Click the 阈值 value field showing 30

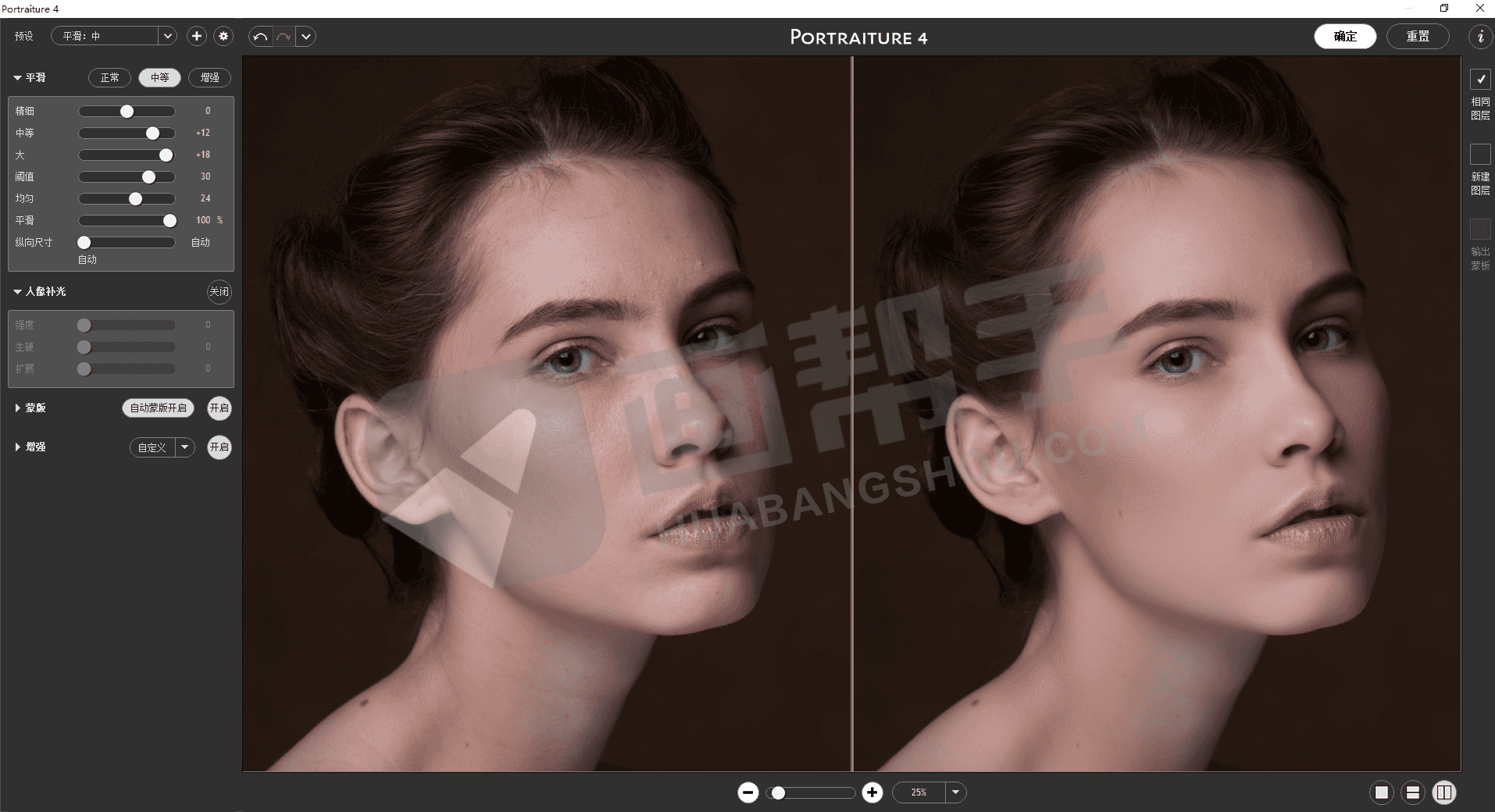click(205, 176)
